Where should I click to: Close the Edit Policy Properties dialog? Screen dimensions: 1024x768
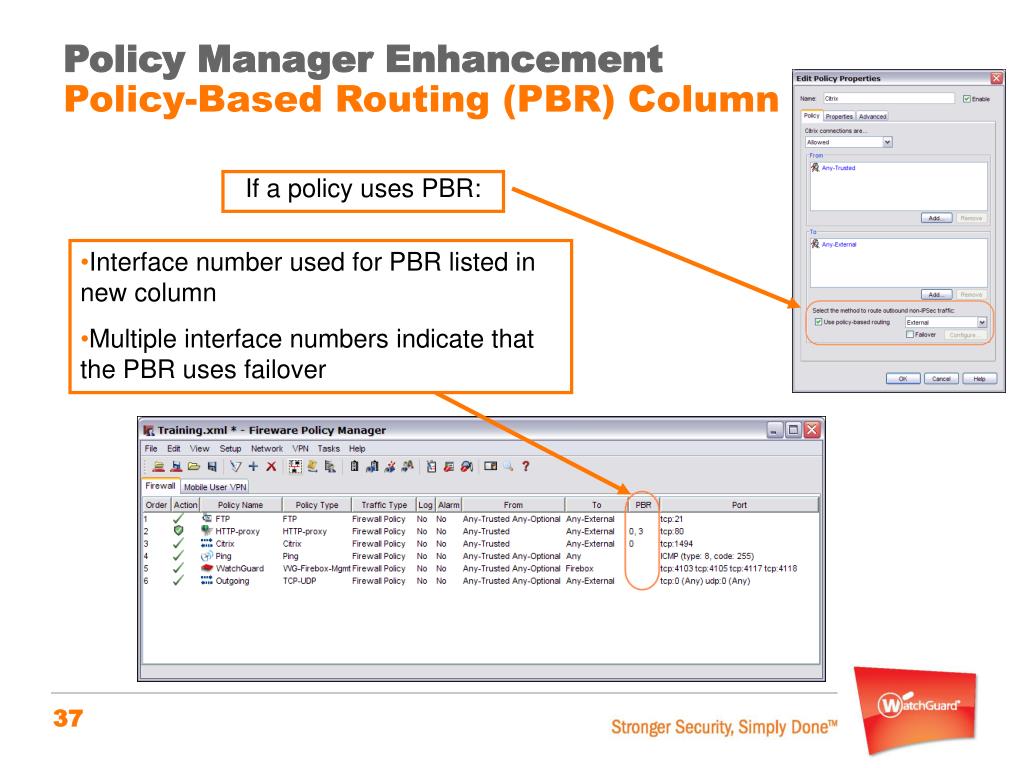click(997, 78)
